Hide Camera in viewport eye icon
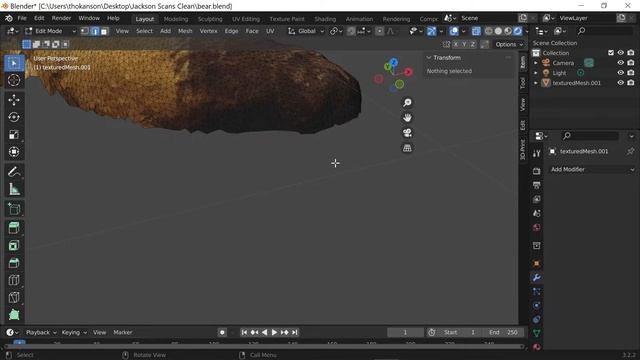Screen dimensions: 640x360 coord(620,63)
